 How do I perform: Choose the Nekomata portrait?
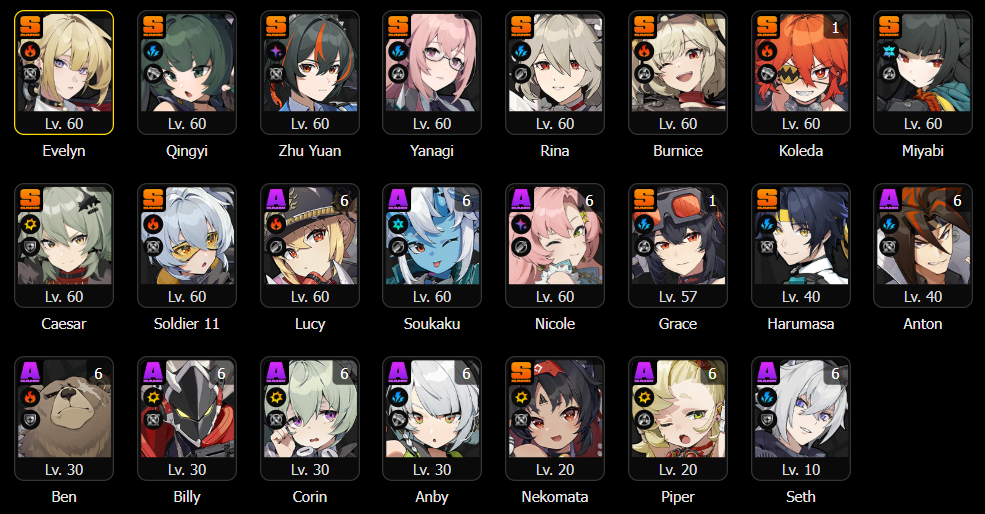coord(555,409)
